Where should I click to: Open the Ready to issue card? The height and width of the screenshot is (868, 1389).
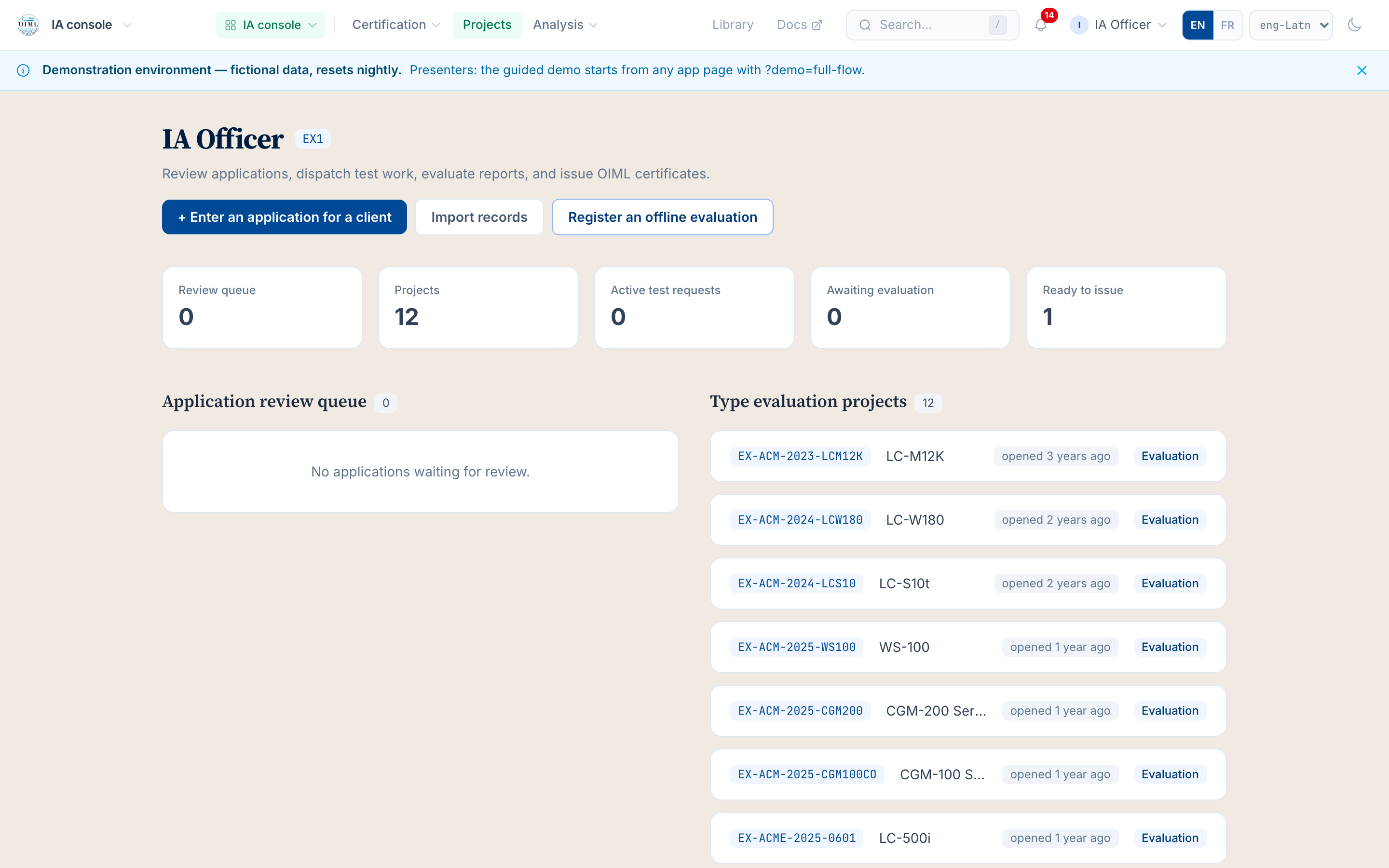point(1126,308)
